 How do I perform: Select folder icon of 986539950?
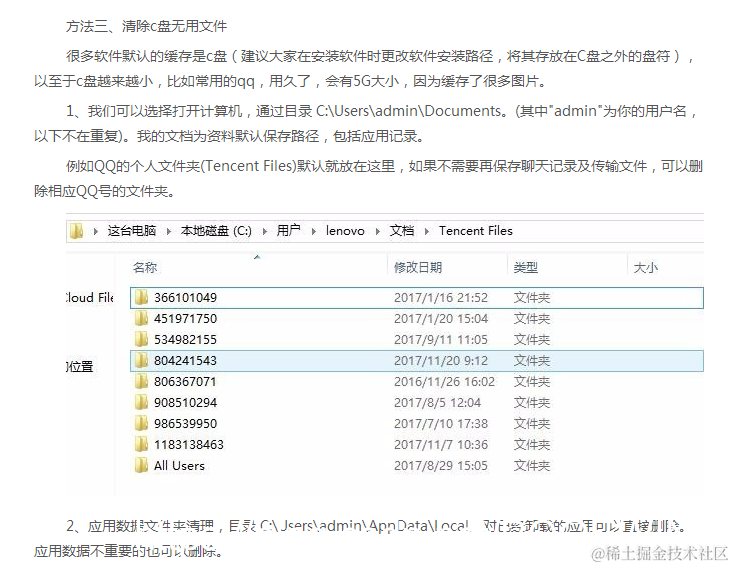point(141,424)
